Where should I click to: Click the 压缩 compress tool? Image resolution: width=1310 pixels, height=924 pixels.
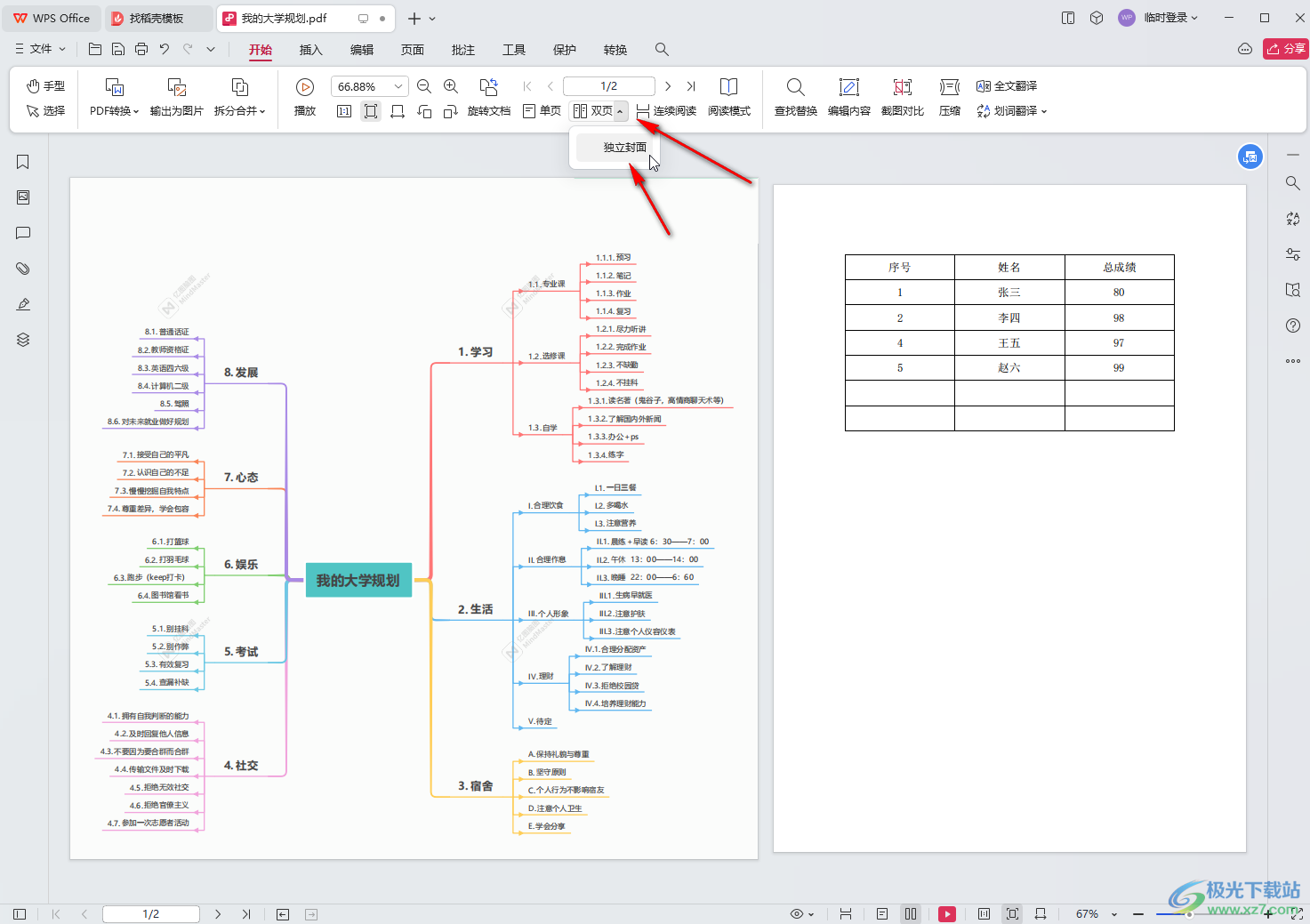pos(950,97)
